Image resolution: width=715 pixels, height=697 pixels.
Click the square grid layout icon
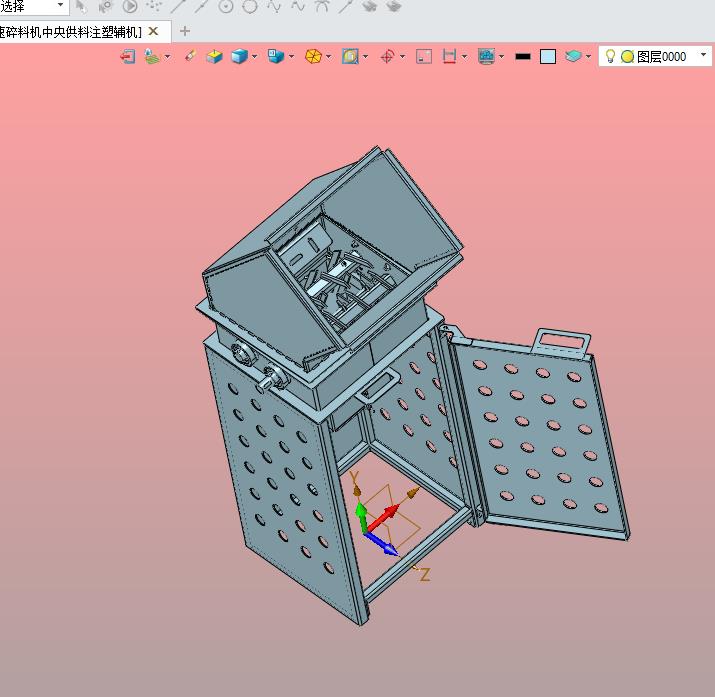[x=424, y=57]
